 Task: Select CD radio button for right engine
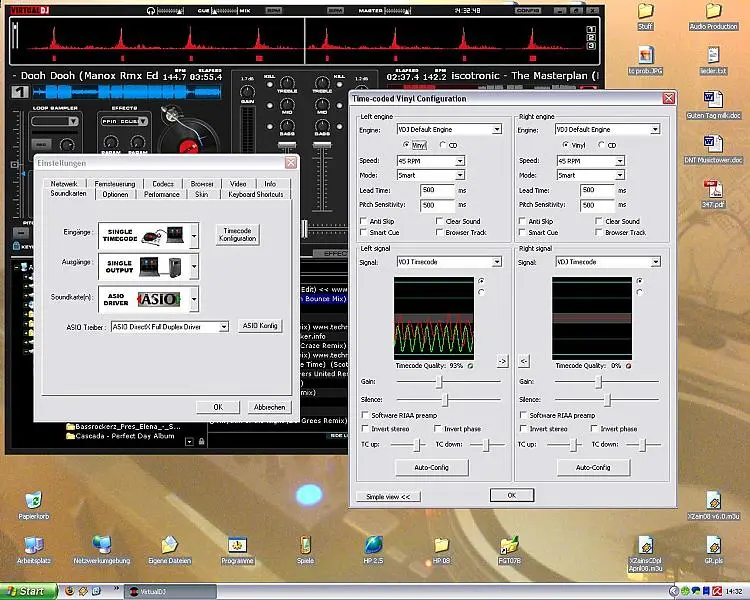point(601,145)
